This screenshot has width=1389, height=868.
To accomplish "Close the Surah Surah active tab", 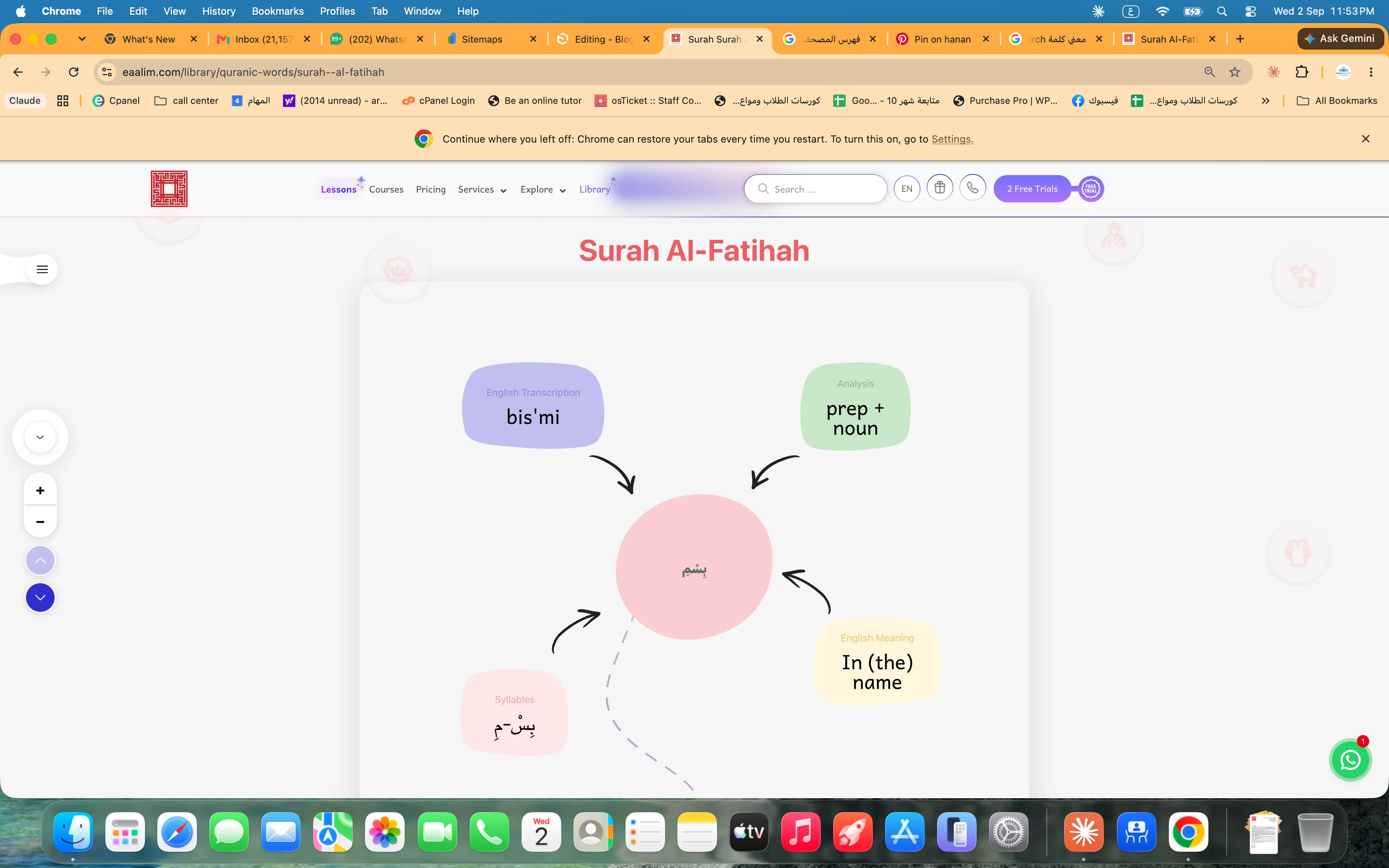I will coord(759,38).
